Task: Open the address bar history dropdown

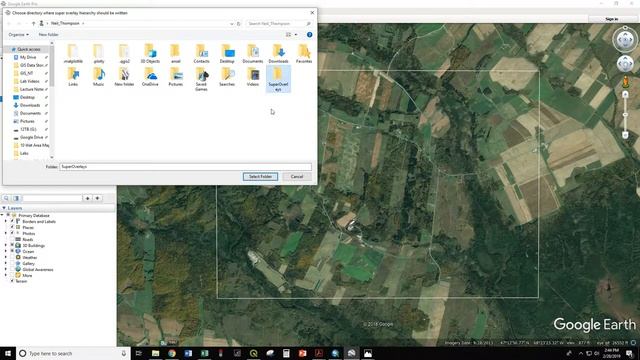Action: click(231, 24)
